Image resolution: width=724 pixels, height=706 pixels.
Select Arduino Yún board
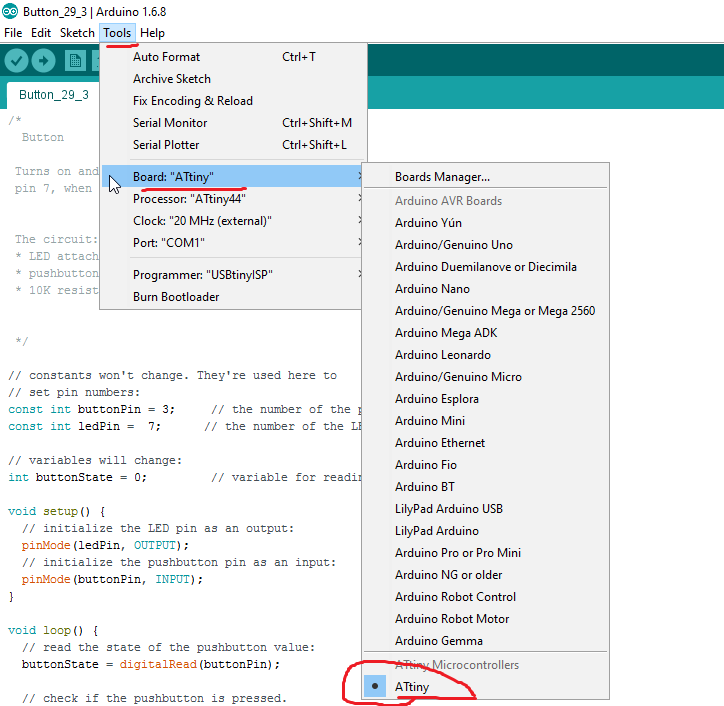coord(485,223)
